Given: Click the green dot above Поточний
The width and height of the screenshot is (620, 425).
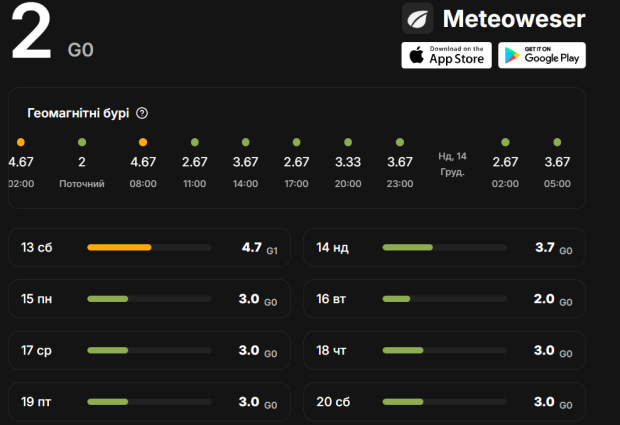Looking at the screenshot, I should (x=82, y=142).
